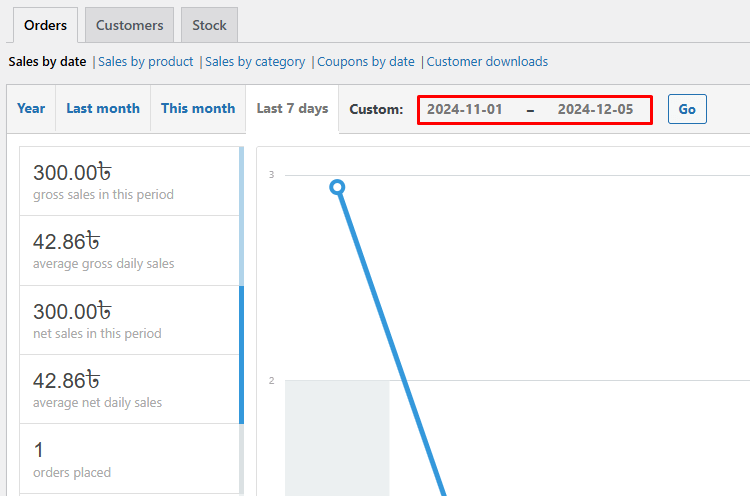The width and height of the screenshot is (750, 496).
Task: View the Sales by product report
Action: pos(146,62)
